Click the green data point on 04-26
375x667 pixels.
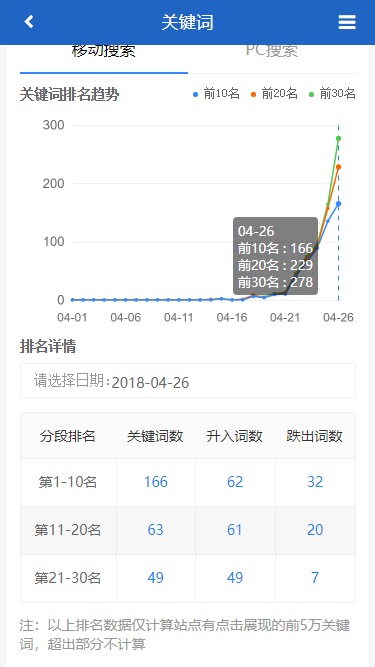pyautogui.click(x=338, y=138)
